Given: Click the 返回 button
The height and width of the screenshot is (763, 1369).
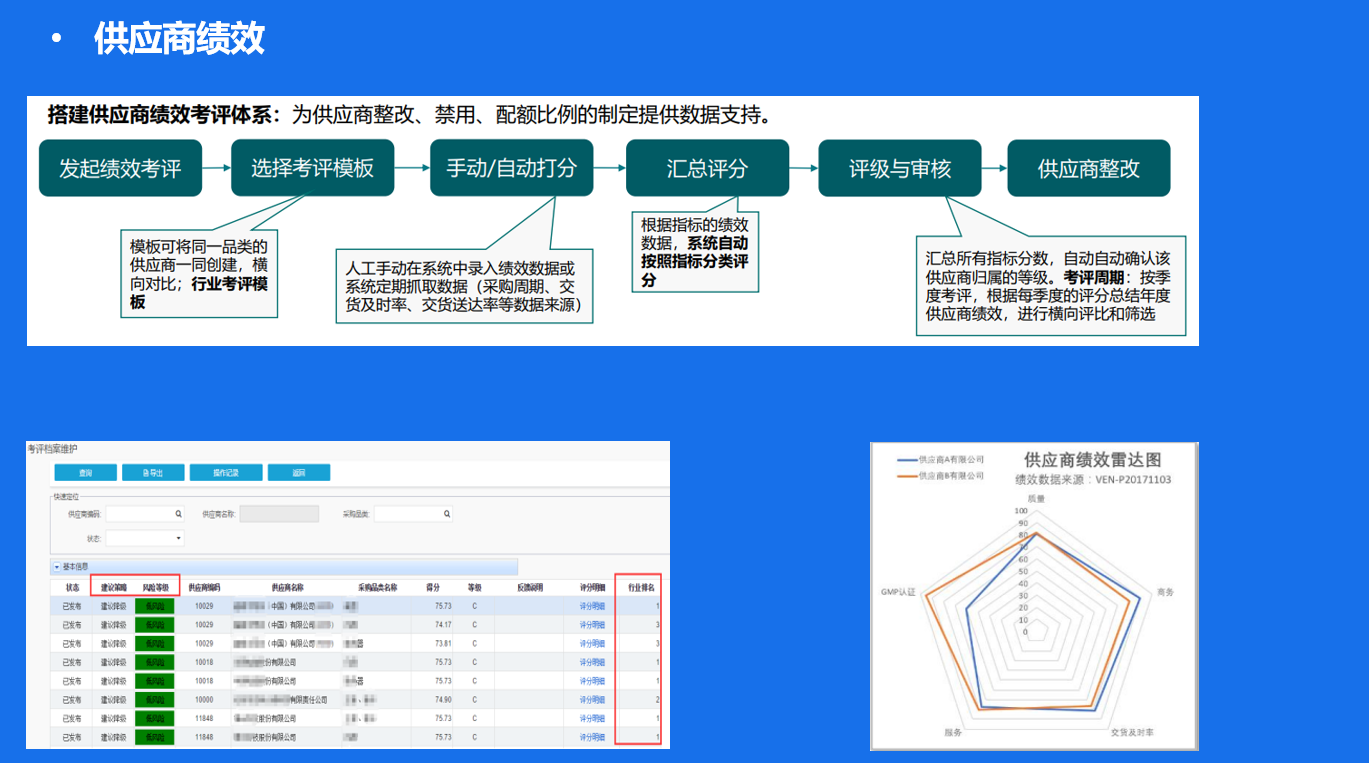Looking at the screenshot, I should (x=298, y=473).
